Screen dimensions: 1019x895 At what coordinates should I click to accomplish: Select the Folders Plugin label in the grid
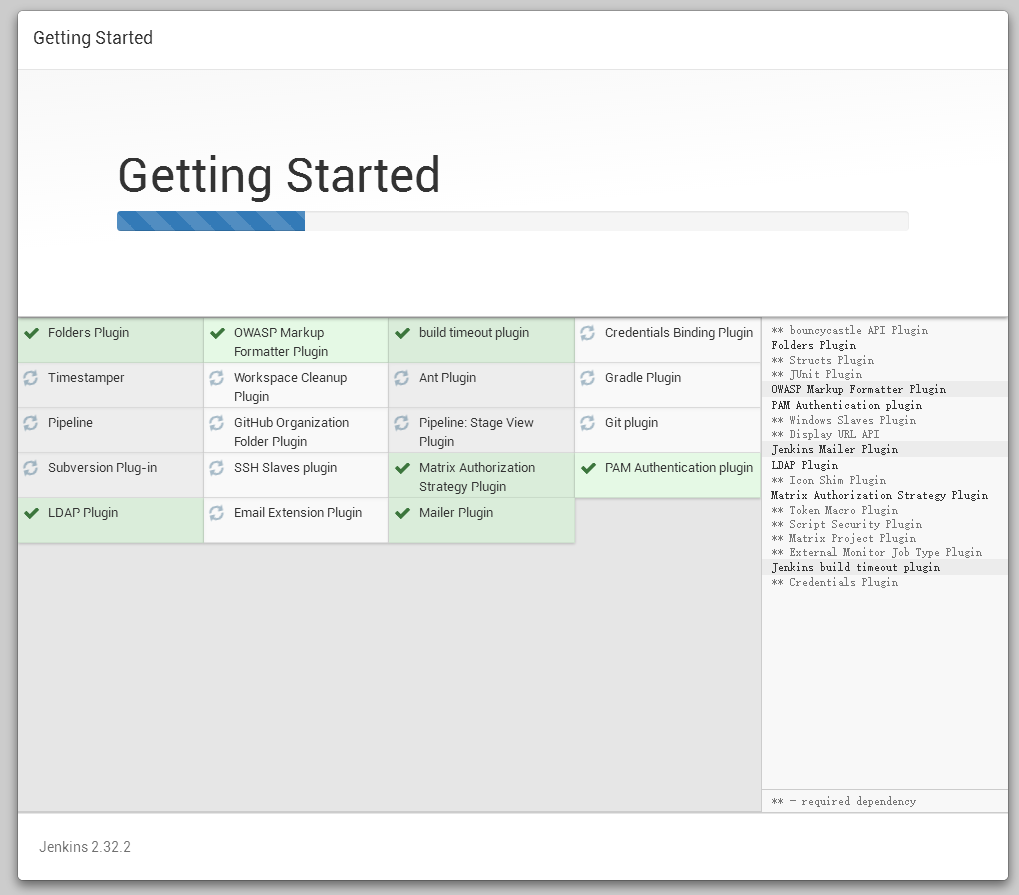(x=88, y=333)
